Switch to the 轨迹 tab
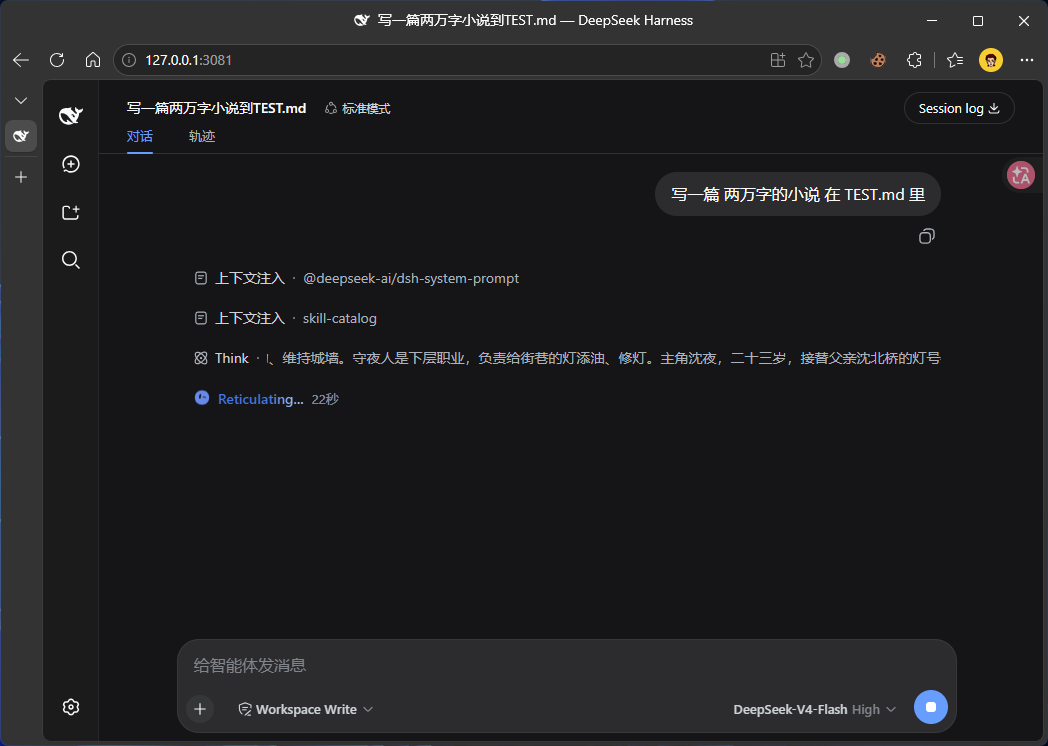The image size is (1048, 746). click(x=202, y=136)
